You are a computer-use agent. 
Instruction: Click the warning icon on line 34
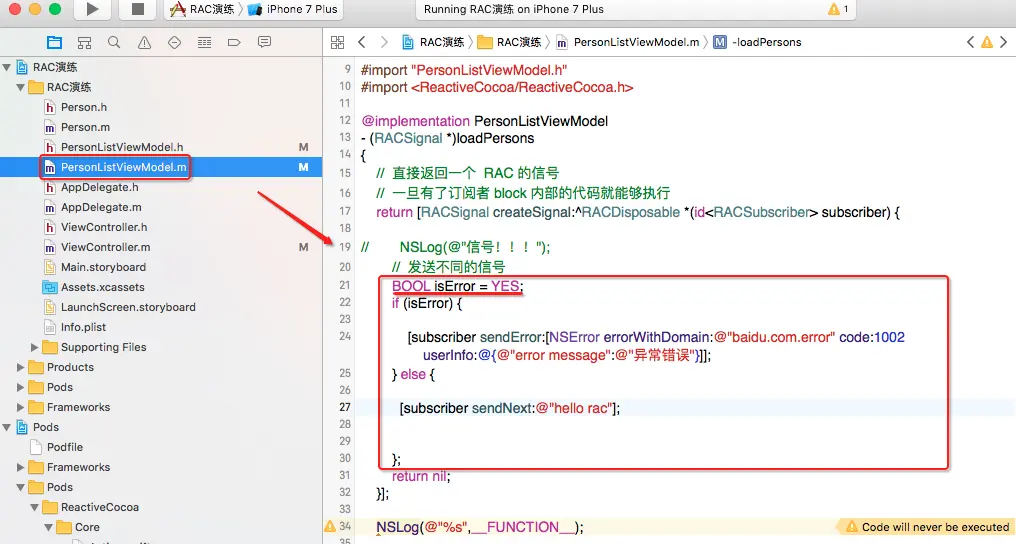(330, 526)
